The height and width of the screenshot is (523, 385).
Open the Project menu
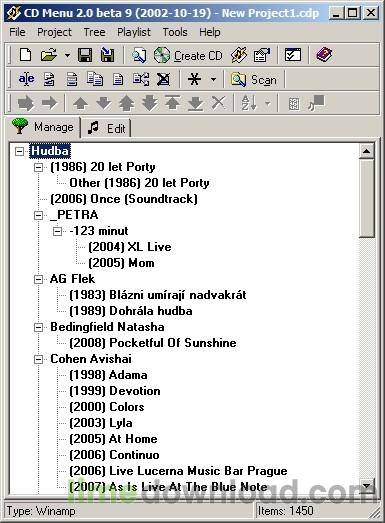click(54, 32)
